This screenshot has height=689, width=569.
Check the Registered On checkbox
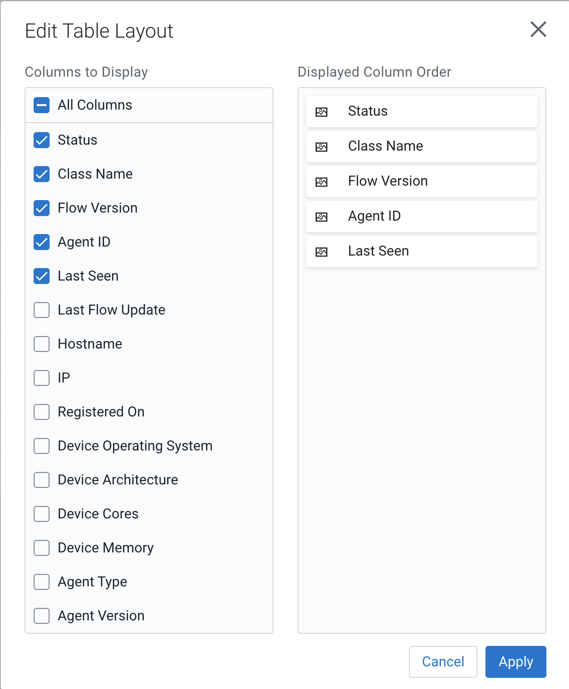[x=42, y=412]
